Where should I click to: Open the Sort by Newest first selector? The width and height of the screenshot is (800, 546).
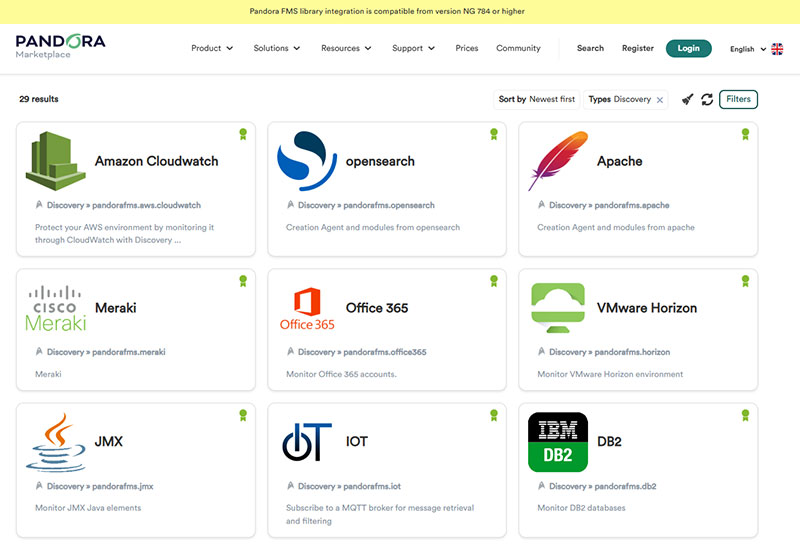[537, 99]
